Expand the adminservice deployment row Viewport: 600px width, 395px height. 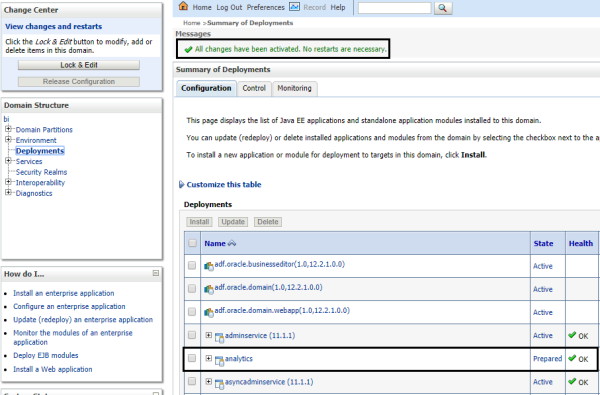[x=208, y=335]
